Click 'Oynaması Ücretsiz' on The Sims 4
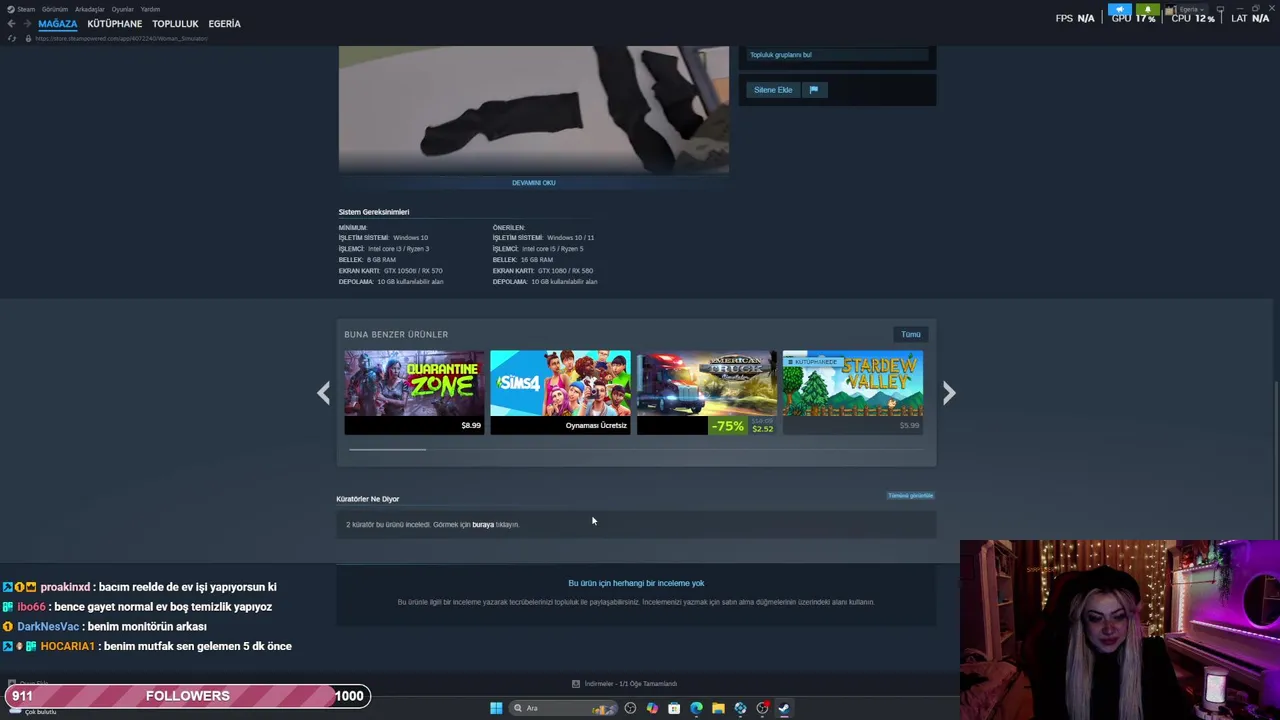 click(x=596, y=426)
